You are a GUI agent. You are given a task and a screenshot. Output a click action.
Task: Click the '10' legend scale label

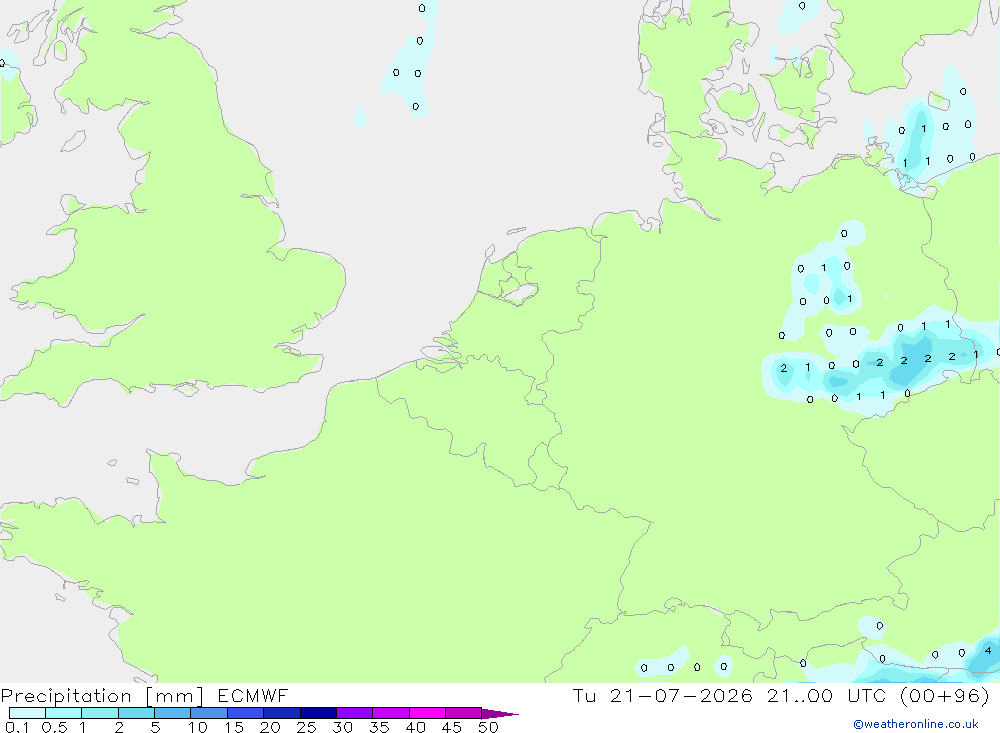[198, 727]
